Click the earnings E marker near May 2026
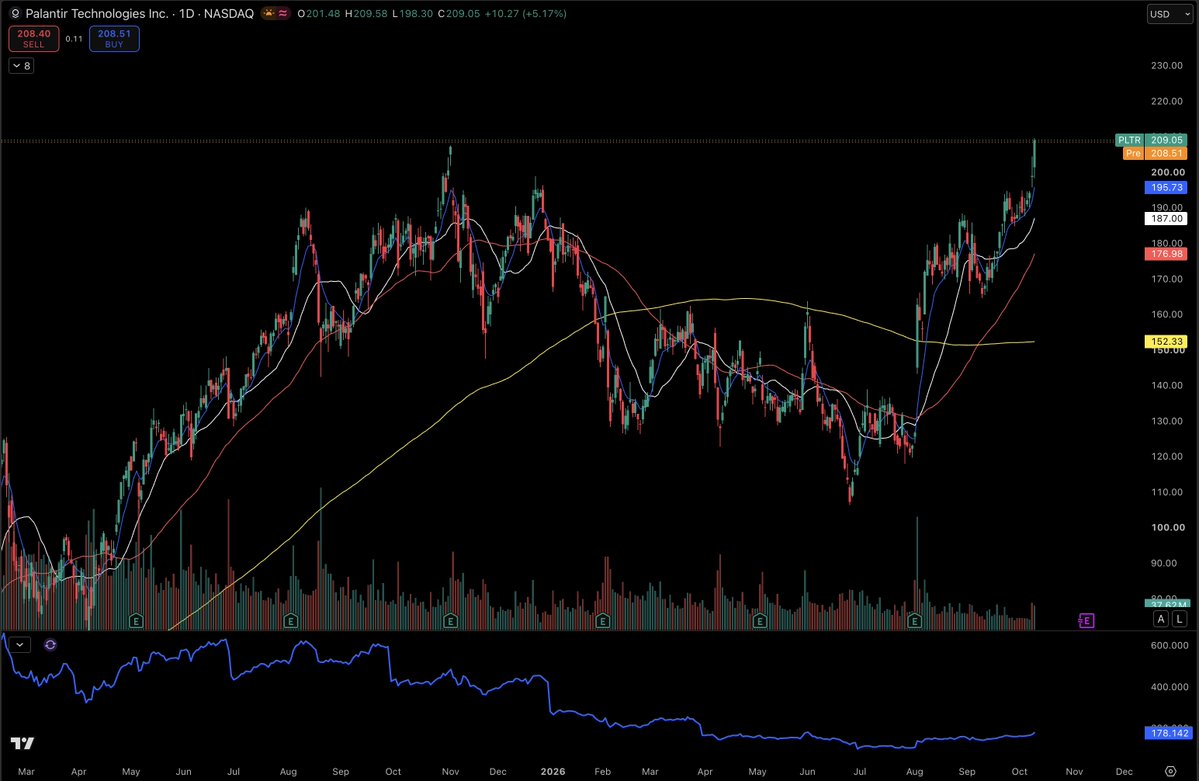 click(759, 621)
